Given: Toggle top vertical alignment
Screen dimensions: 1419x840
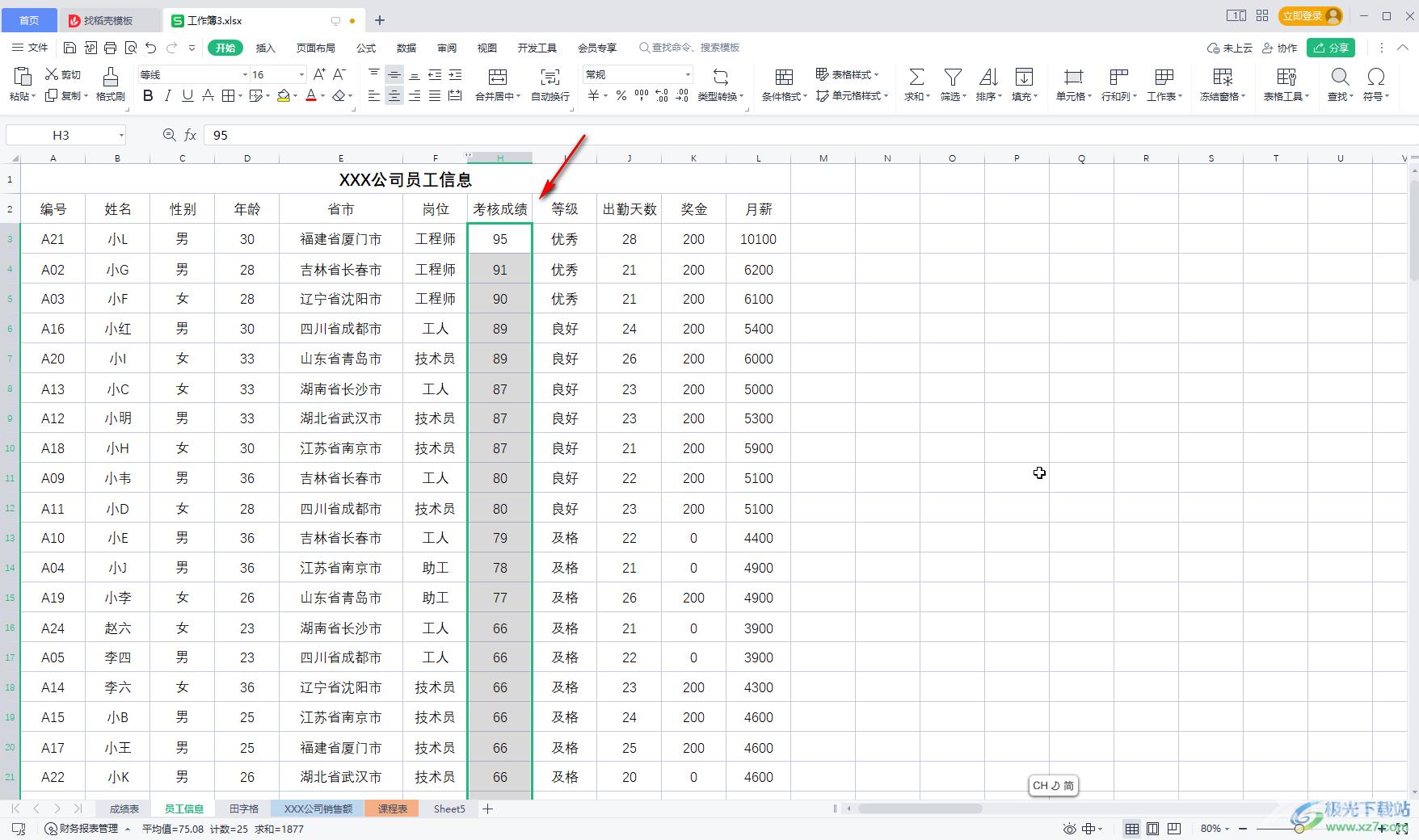Looking at the screenshot, I should point(373,74).
